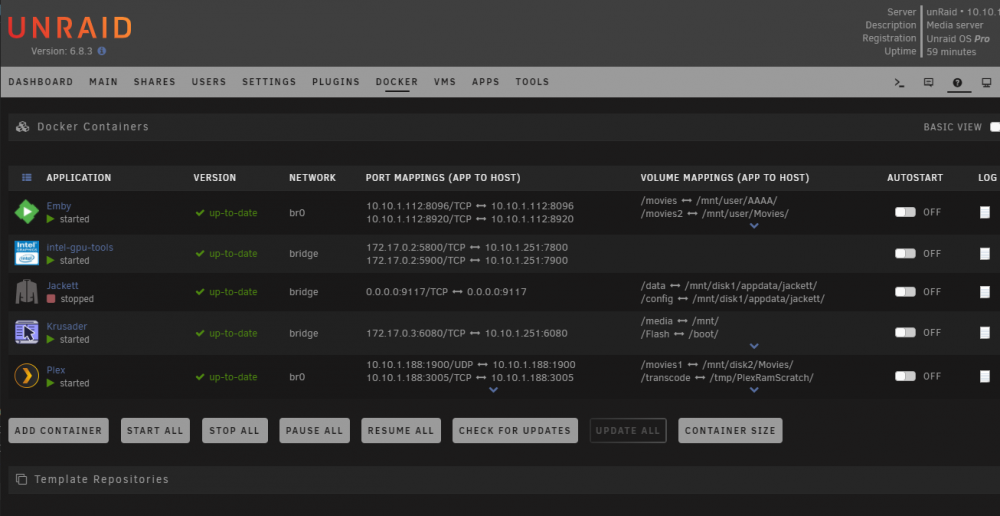1000x516 pixels.
Task: Click the Add Container button
Action: (59, 431)
